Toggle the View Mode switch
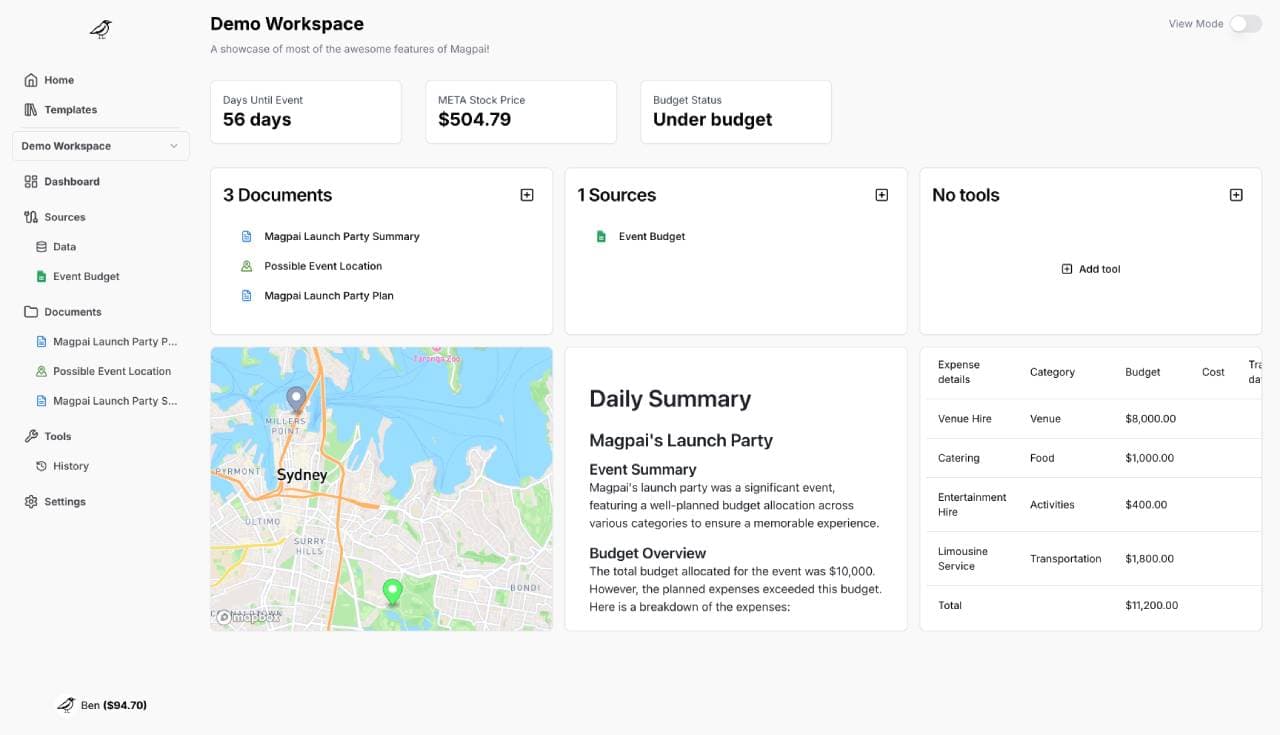This screenshot has height=735, width=1280. [x=1245, y=24]
